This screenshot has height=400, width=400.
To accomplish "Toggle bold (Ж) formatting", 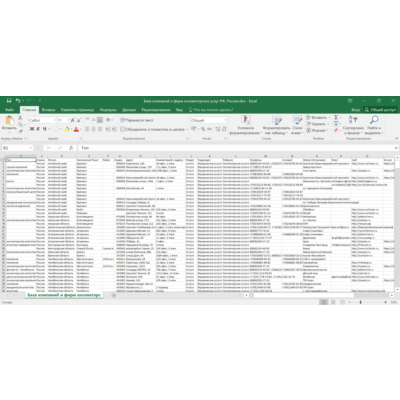I will click(x=32, y=129).
